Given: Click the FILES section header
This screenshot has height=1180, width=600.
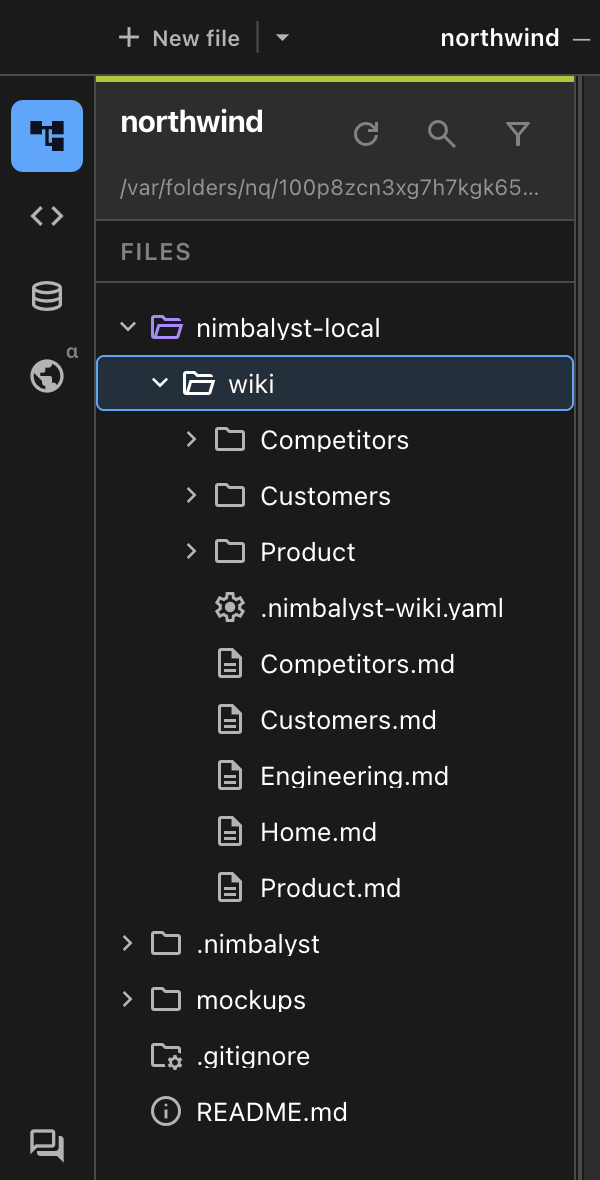Looking at the screenshot, I should [156, 251].
